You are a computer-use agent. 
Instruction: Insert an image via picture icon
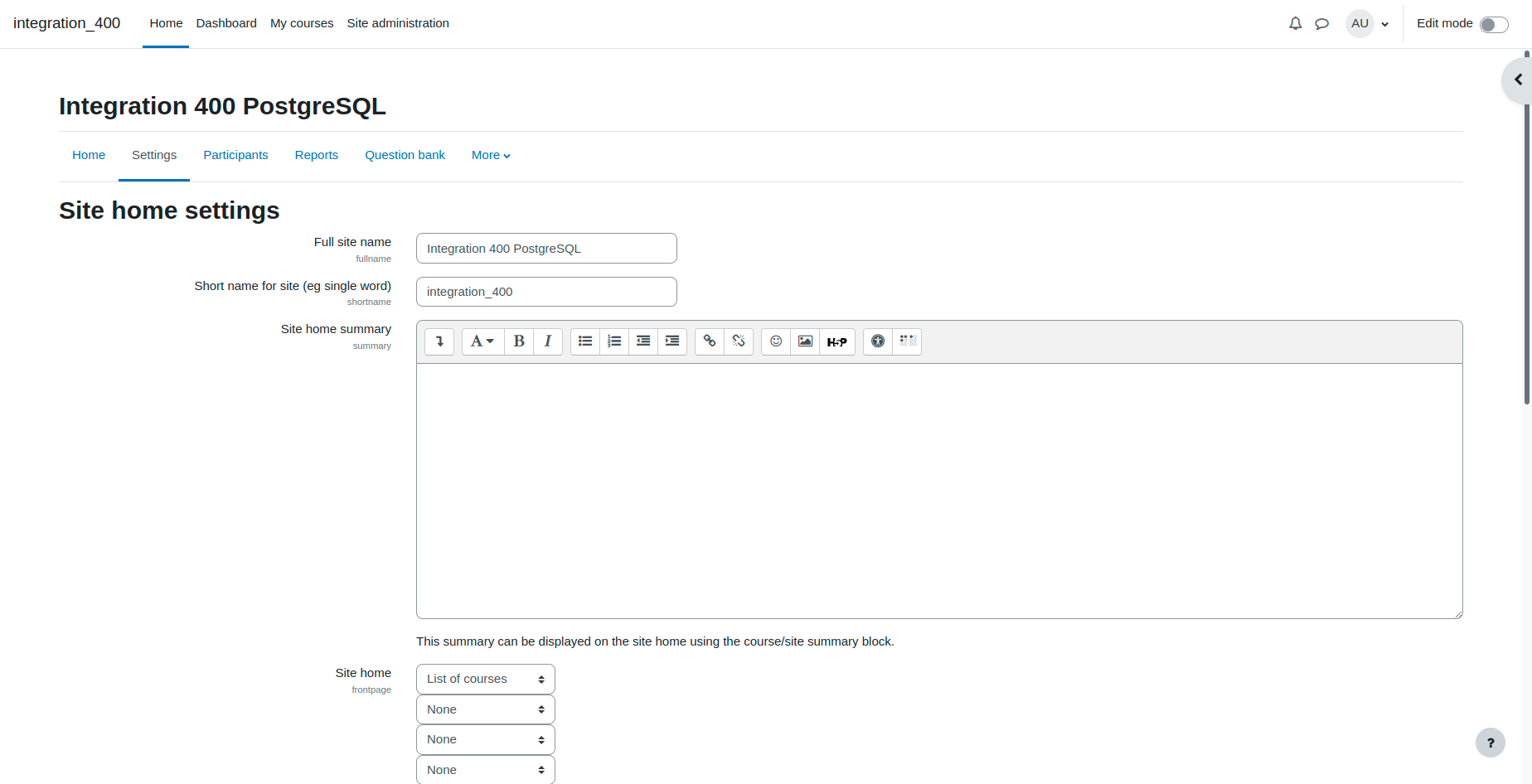pos(805,341)
